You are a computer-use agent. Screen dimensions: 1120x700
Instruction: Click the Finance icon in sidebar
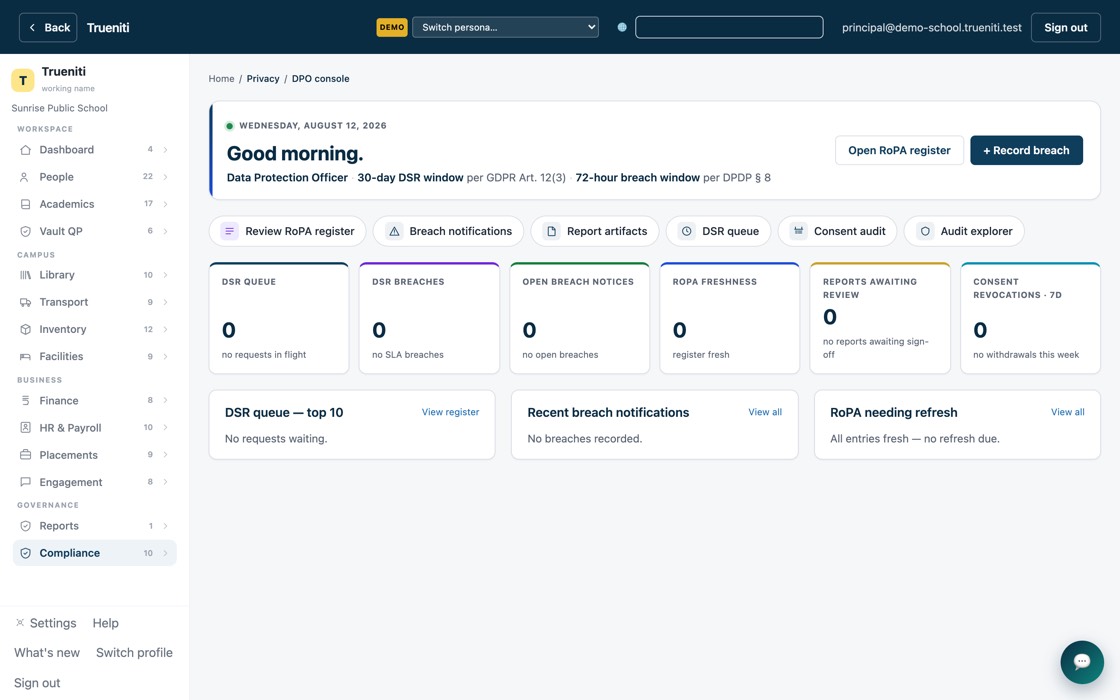pos(26,401)
